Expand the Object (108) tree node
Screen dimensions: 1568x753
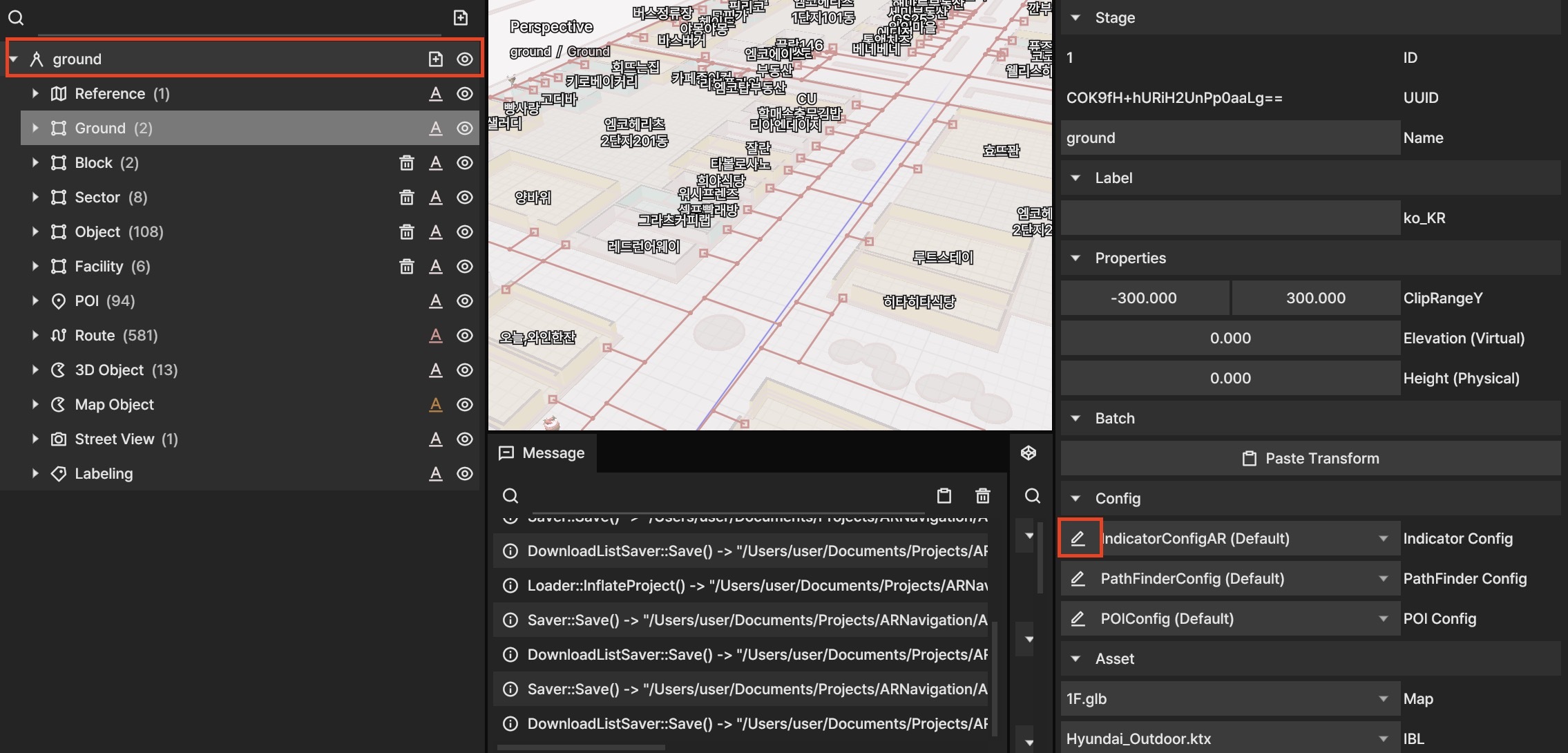point(35,232)
